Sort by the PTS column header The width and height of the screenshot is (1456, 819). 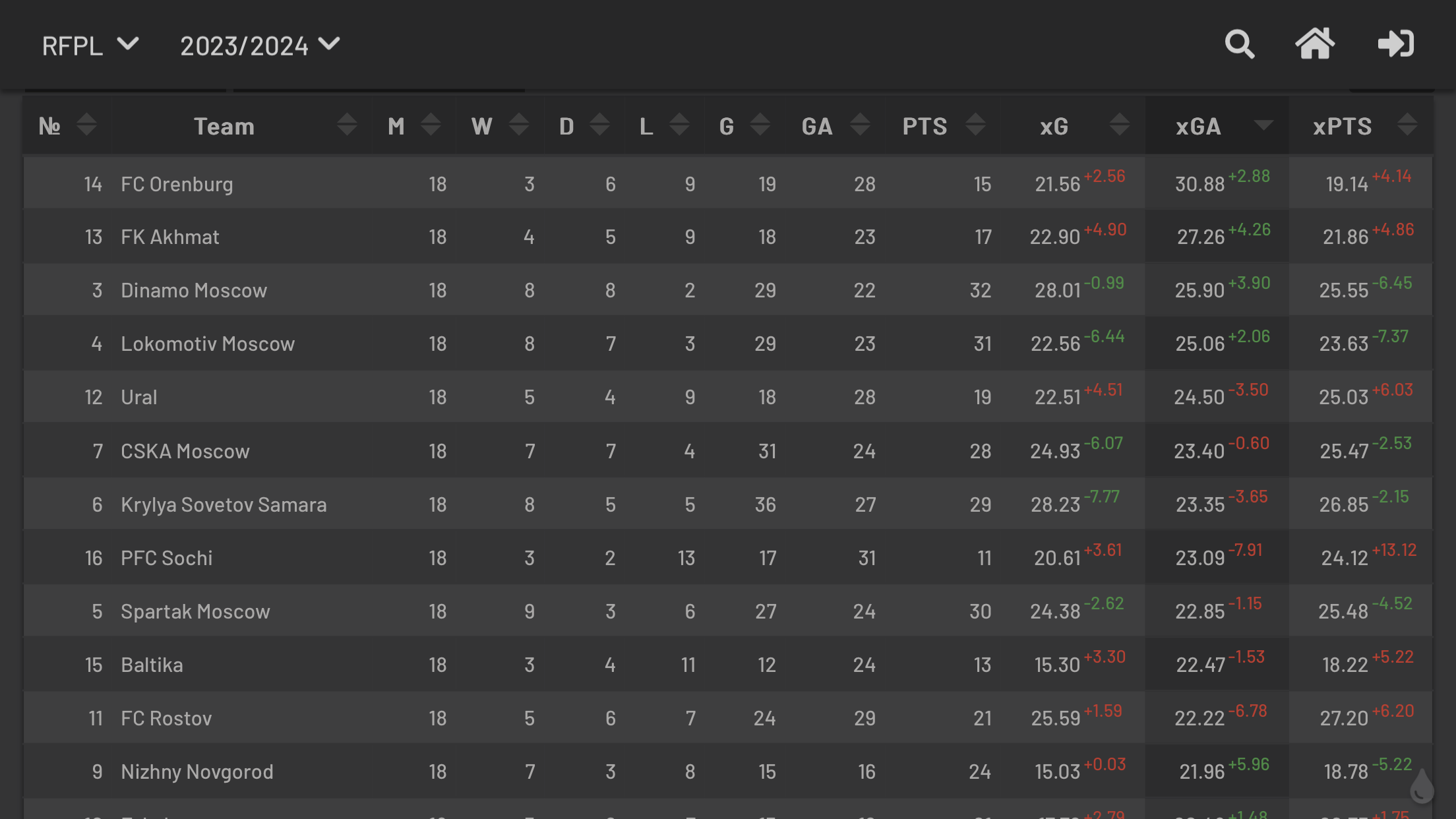click(x=925, y=126)
